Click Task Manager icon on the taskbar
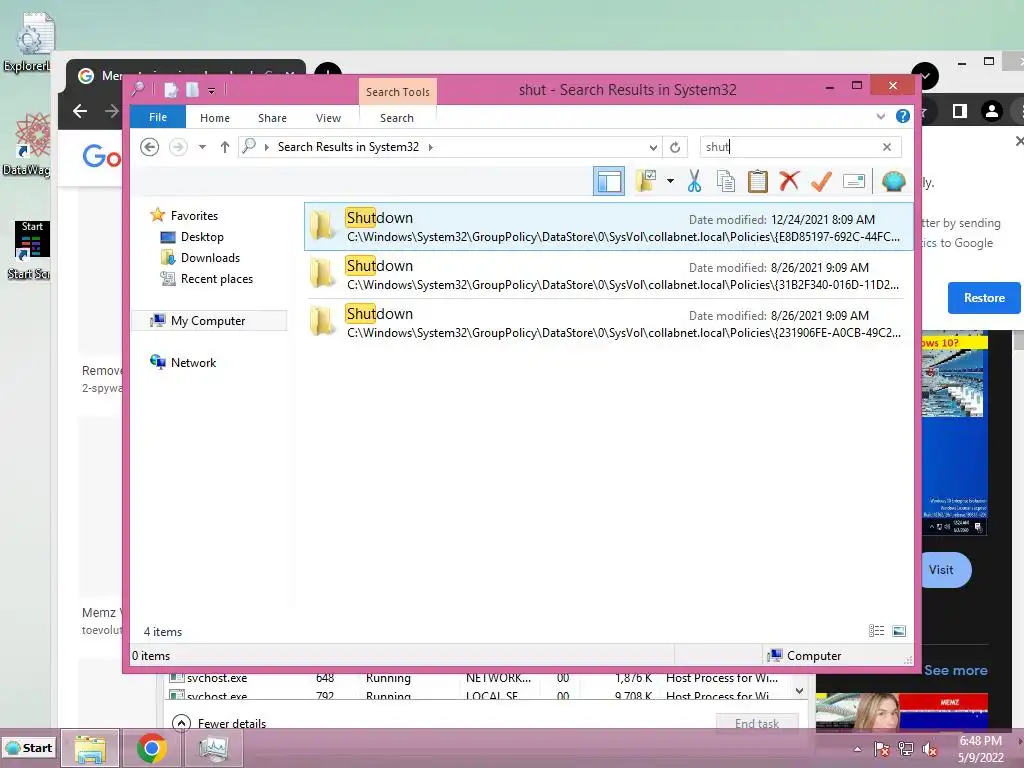Screen dimensions: 1024x768 pos(214,748)
